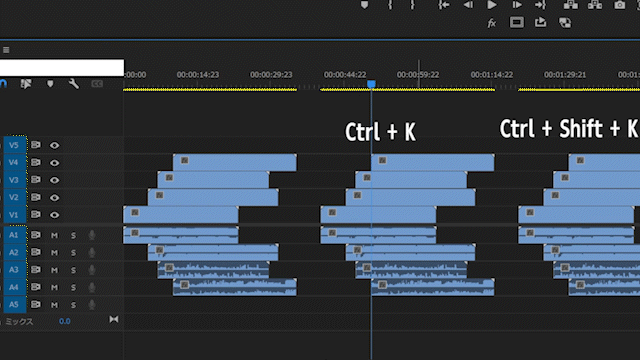
Task: Click Mark Out button
Action: pos(412,5)
